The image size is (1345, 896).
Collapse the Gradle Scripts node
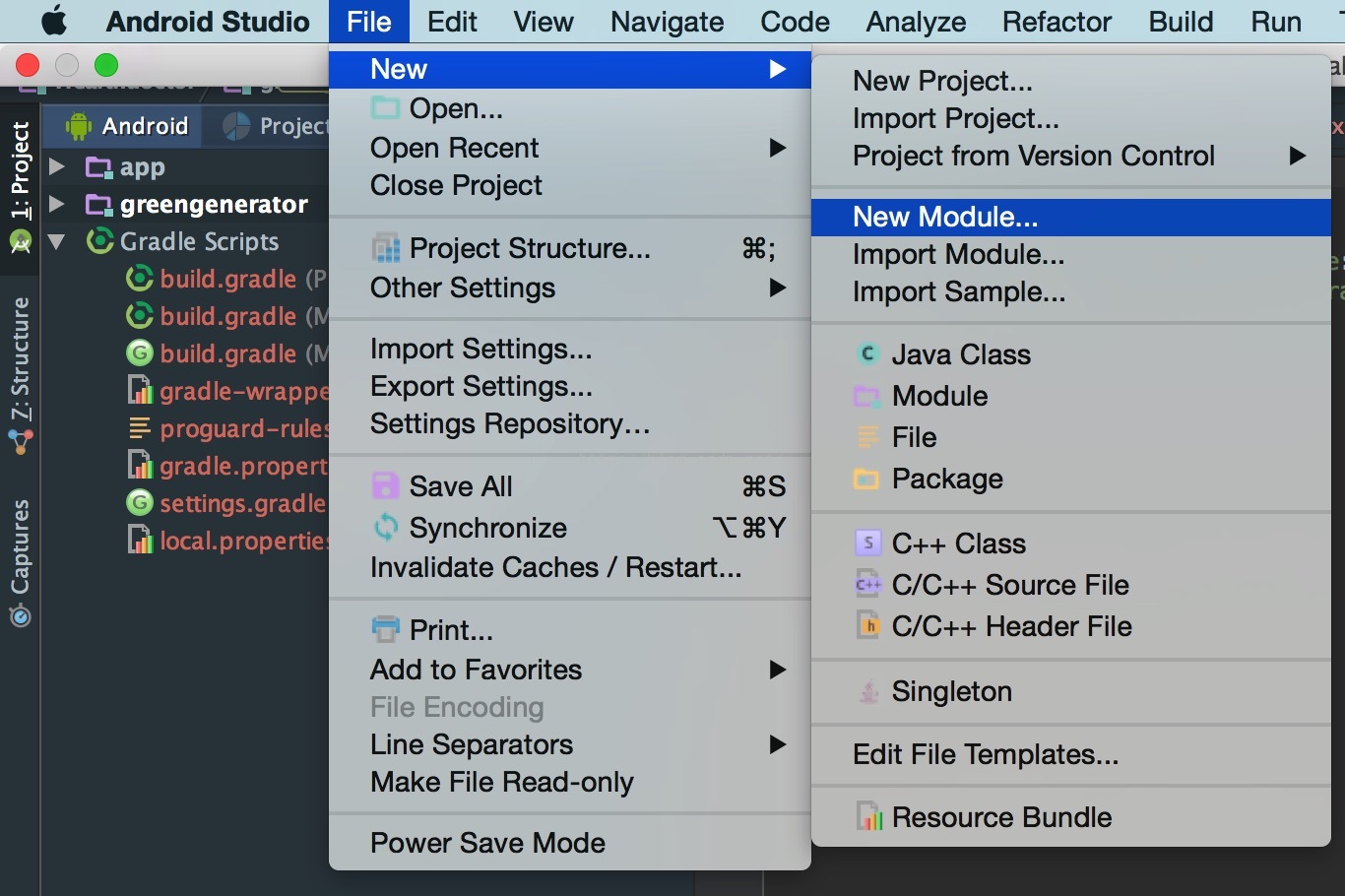tap(57, 241)
